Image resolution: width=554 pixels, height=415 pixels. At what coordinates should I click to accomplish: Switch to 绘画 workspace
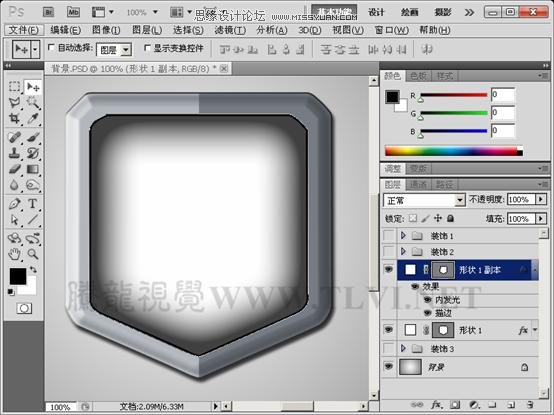click(x=409, y=12)
